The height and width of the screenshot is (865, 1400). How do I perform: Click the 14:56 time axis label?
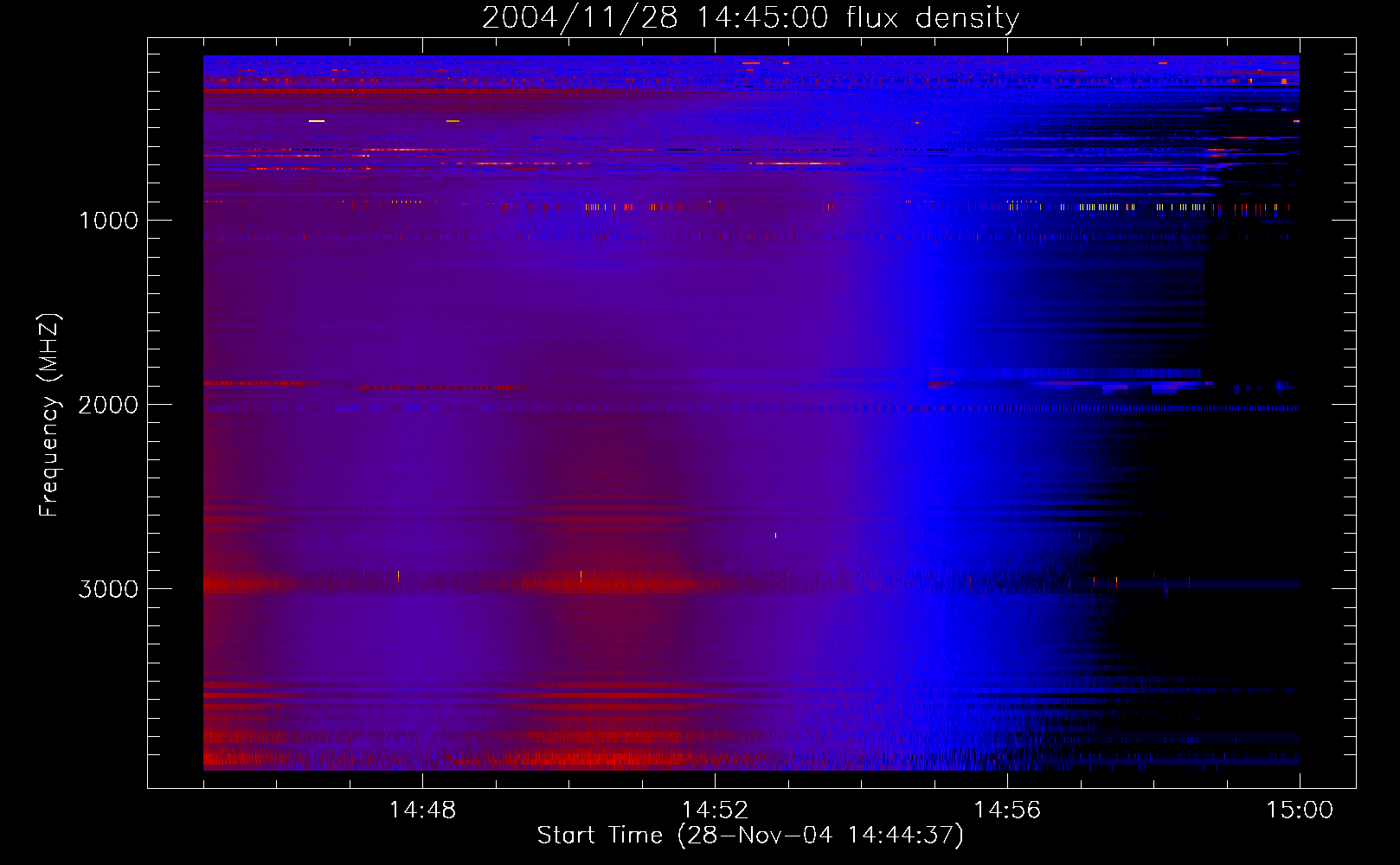1007,810
